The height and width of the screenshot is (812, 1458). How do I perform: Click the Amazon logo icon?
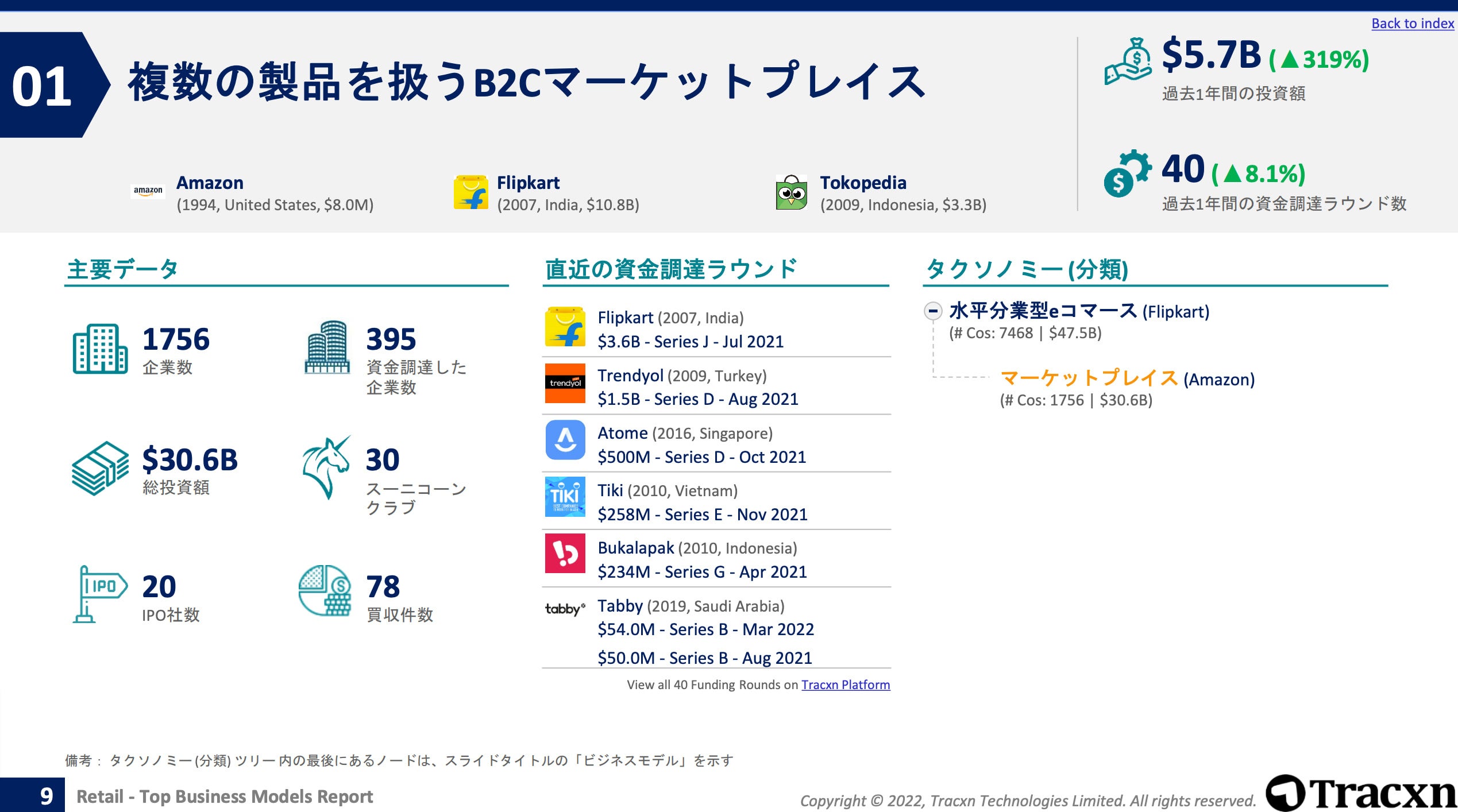[148, 191]
